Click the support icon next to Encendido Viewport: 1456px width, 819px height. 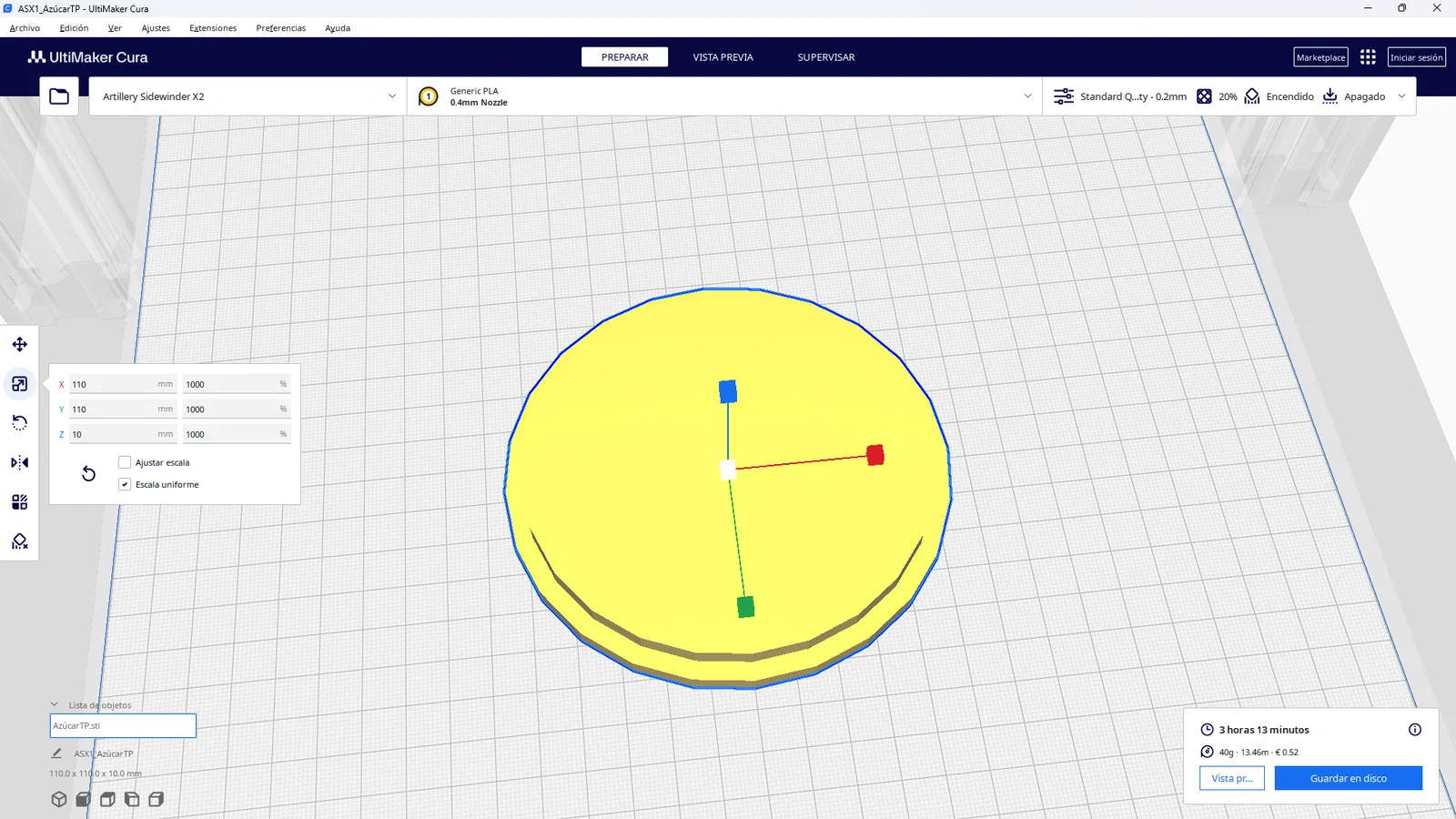1252,96
